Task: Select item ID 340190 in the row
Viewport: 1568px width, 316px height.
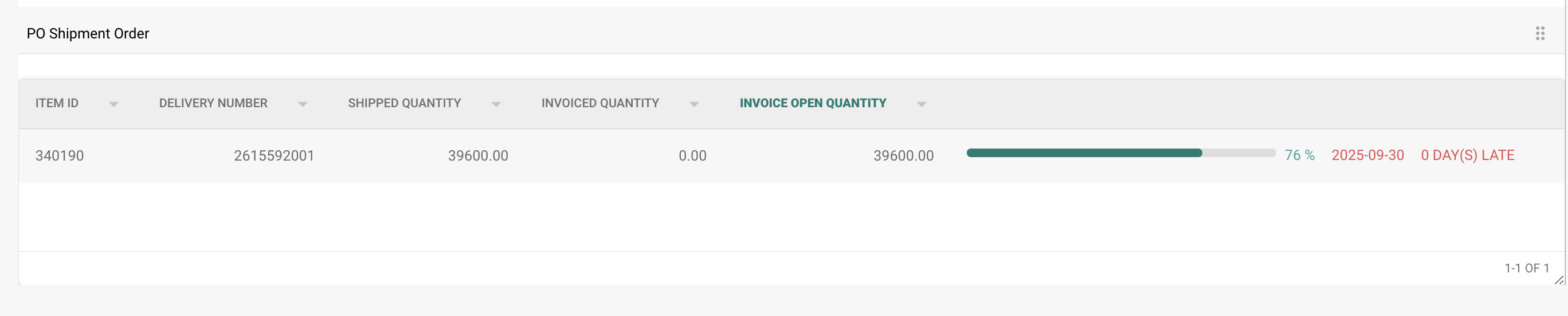Action: click(60, 156)
